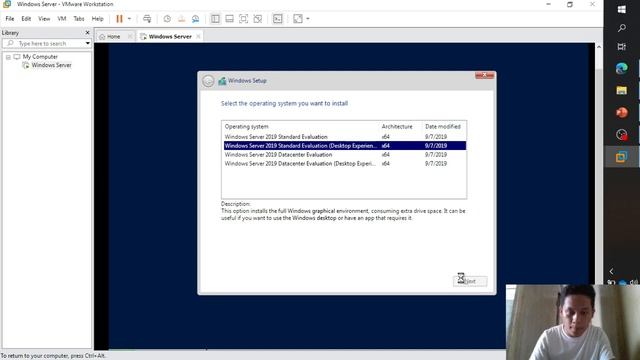The height and width of the screenshot is (360, 640).
Task: Select Standard Evaluation (Desktop Experience) row
Action: [x=345, y=146]
